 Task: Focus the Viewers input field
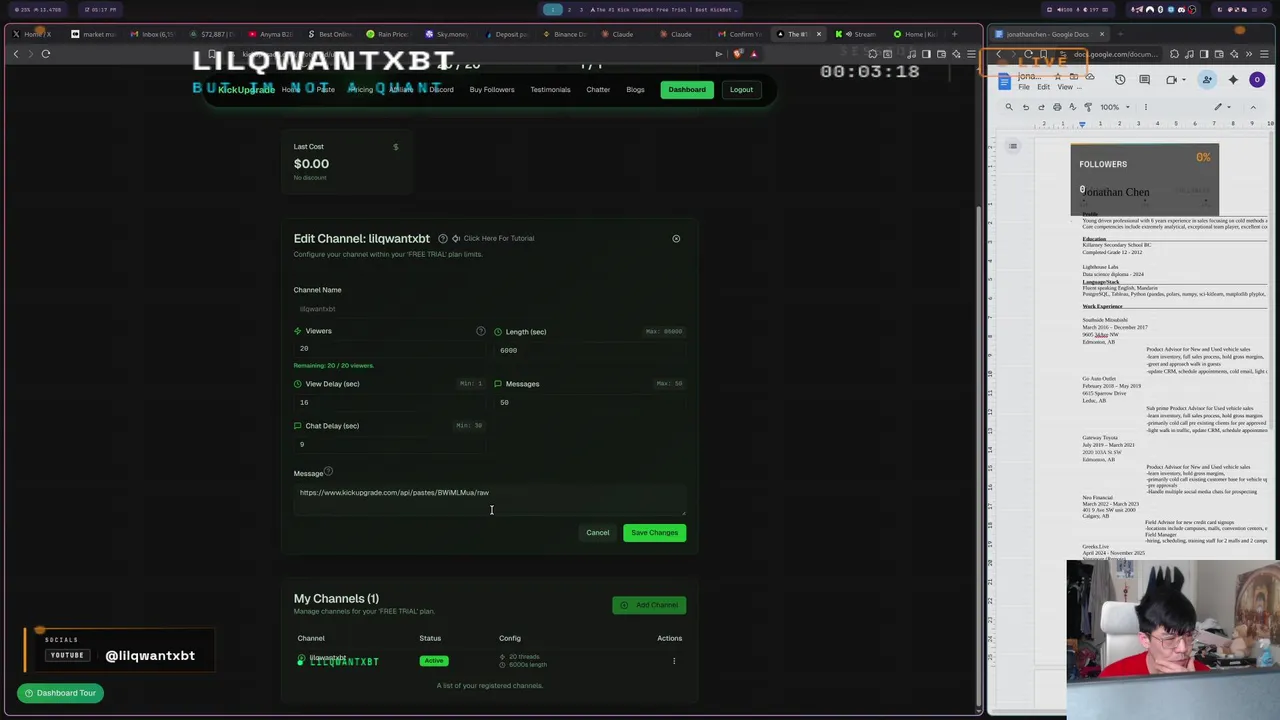pyautogui.click(x=389, y=348)
